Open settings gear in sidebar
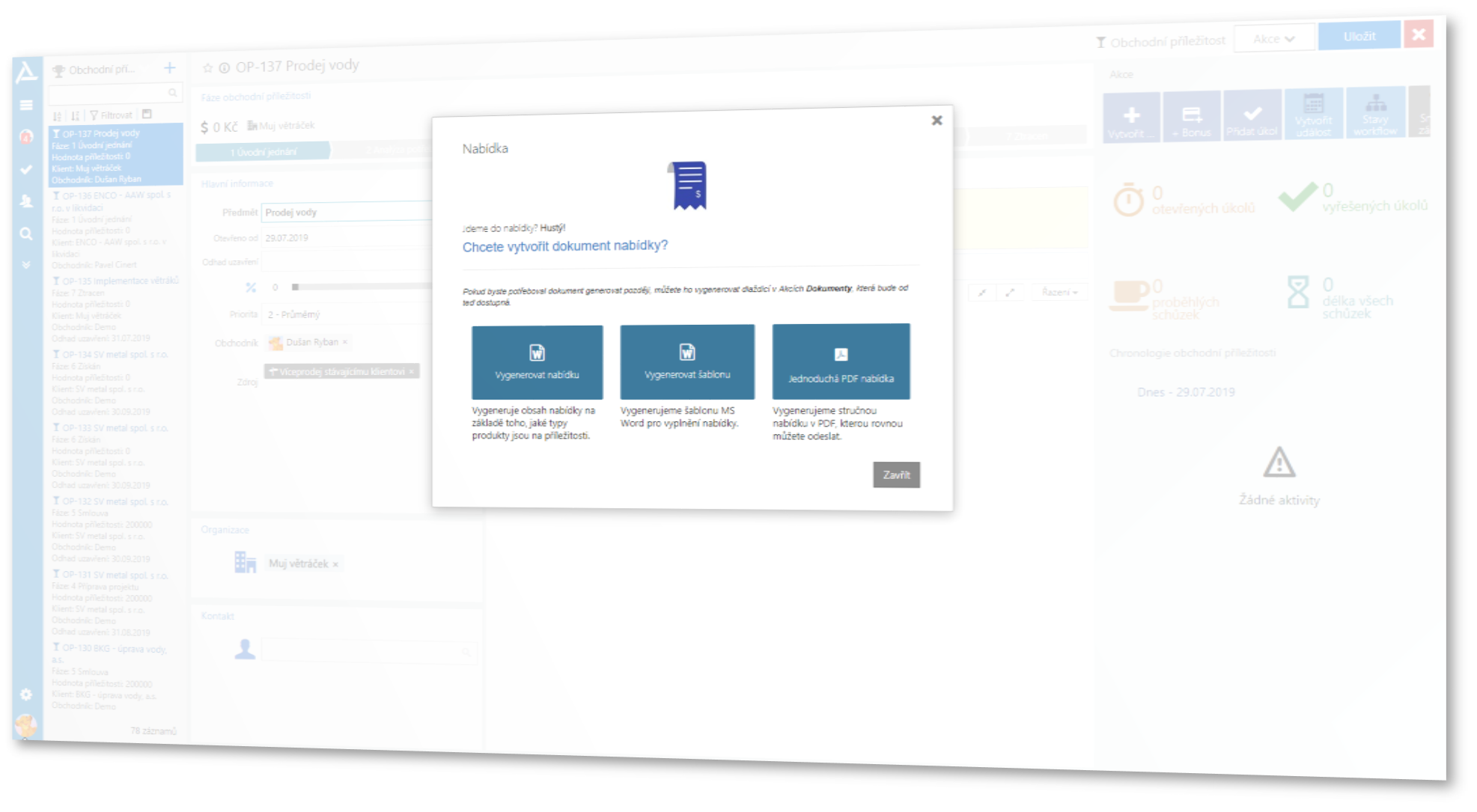Screen dimensions: 1477x812 [x=26, y=695]
